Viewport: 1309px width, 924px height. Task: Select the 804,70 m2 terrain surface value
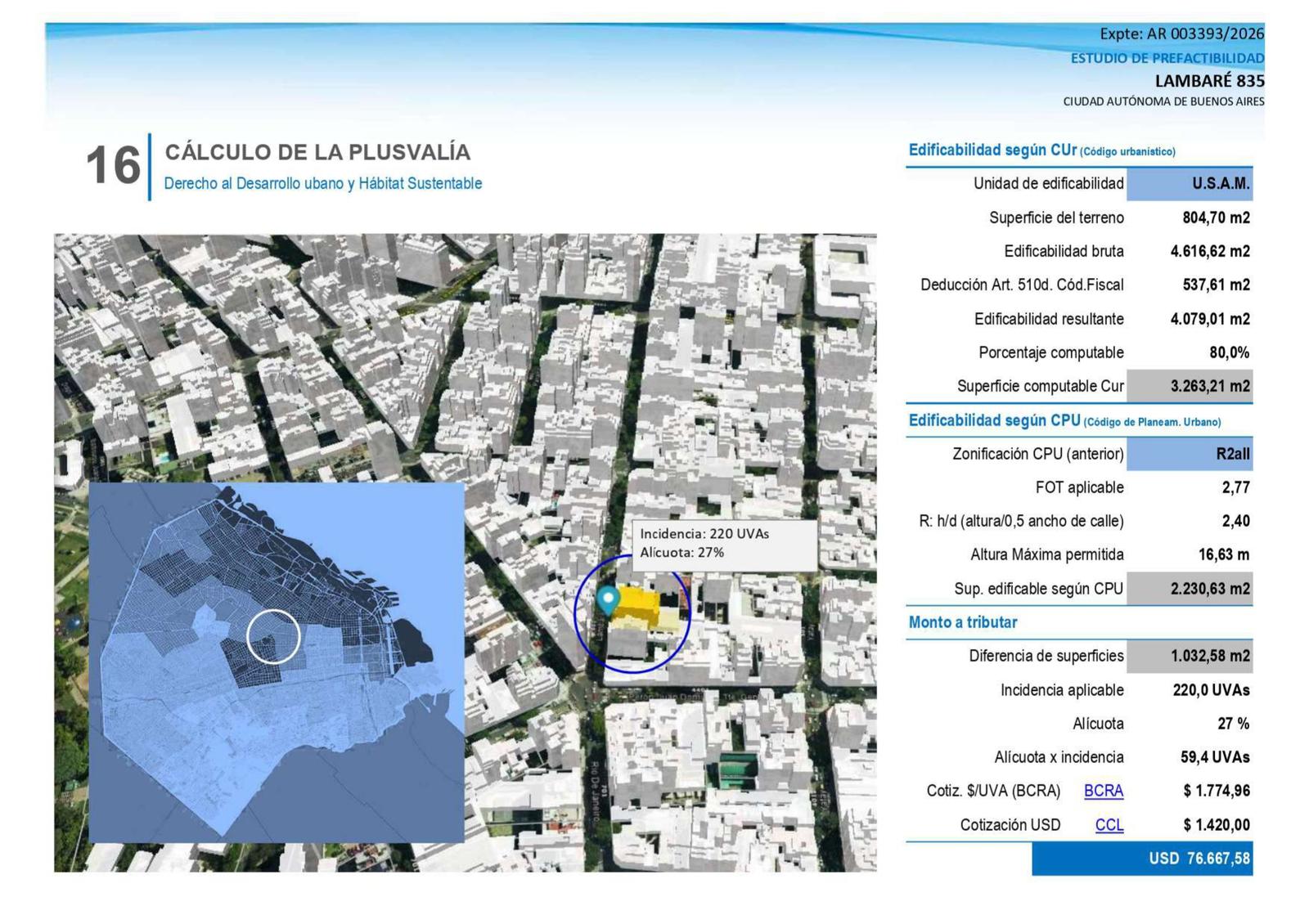coord(1216,218)
